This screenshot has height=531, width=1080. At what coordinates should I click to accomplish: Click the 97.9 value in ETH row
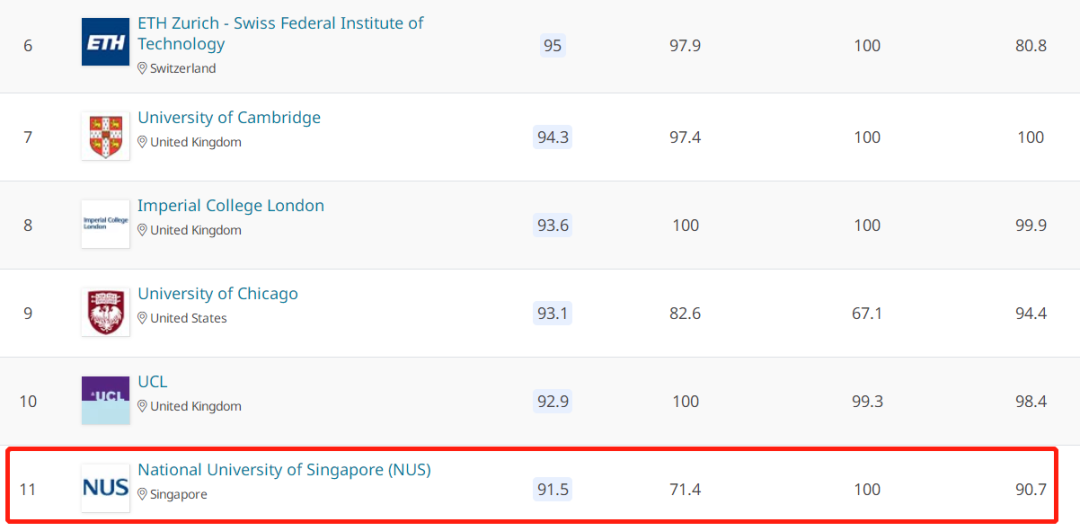685,46
